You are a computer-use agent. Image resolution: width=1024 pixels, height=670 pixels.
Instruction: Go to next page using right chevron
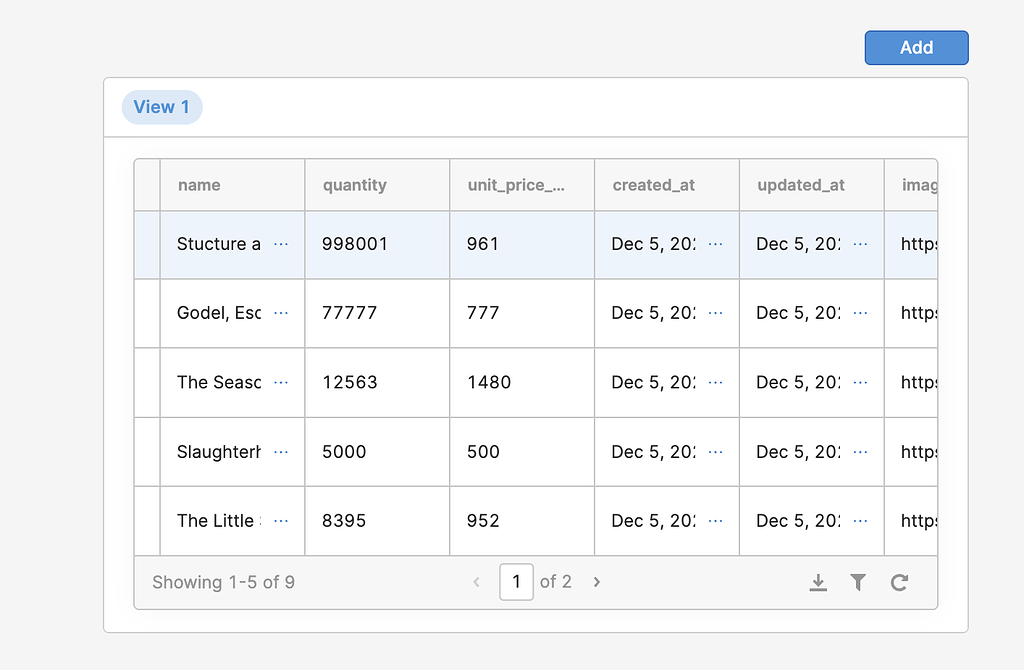[596, 582]
